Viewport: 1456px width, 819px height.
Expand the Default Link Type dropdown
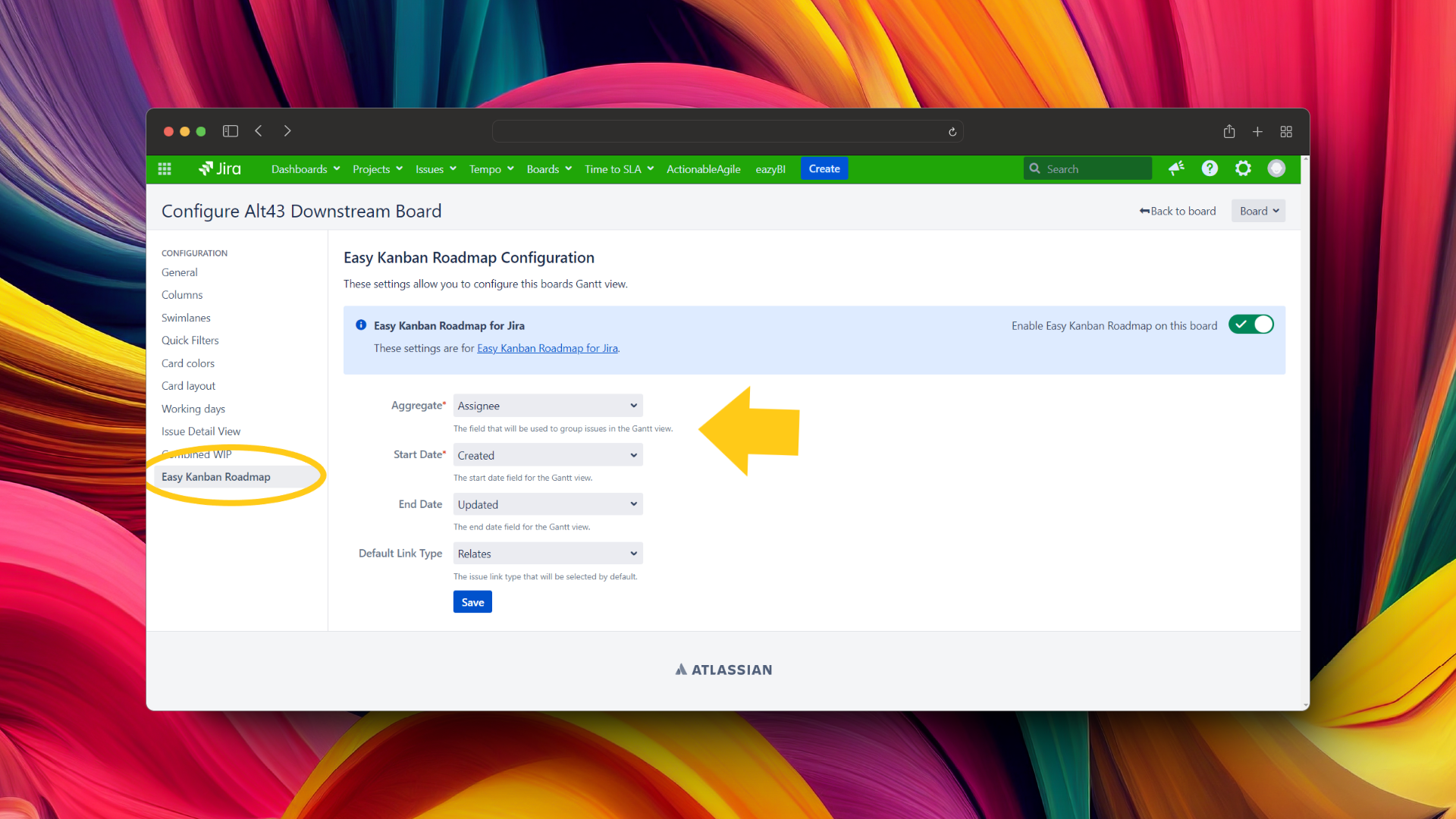coord(548,554)
